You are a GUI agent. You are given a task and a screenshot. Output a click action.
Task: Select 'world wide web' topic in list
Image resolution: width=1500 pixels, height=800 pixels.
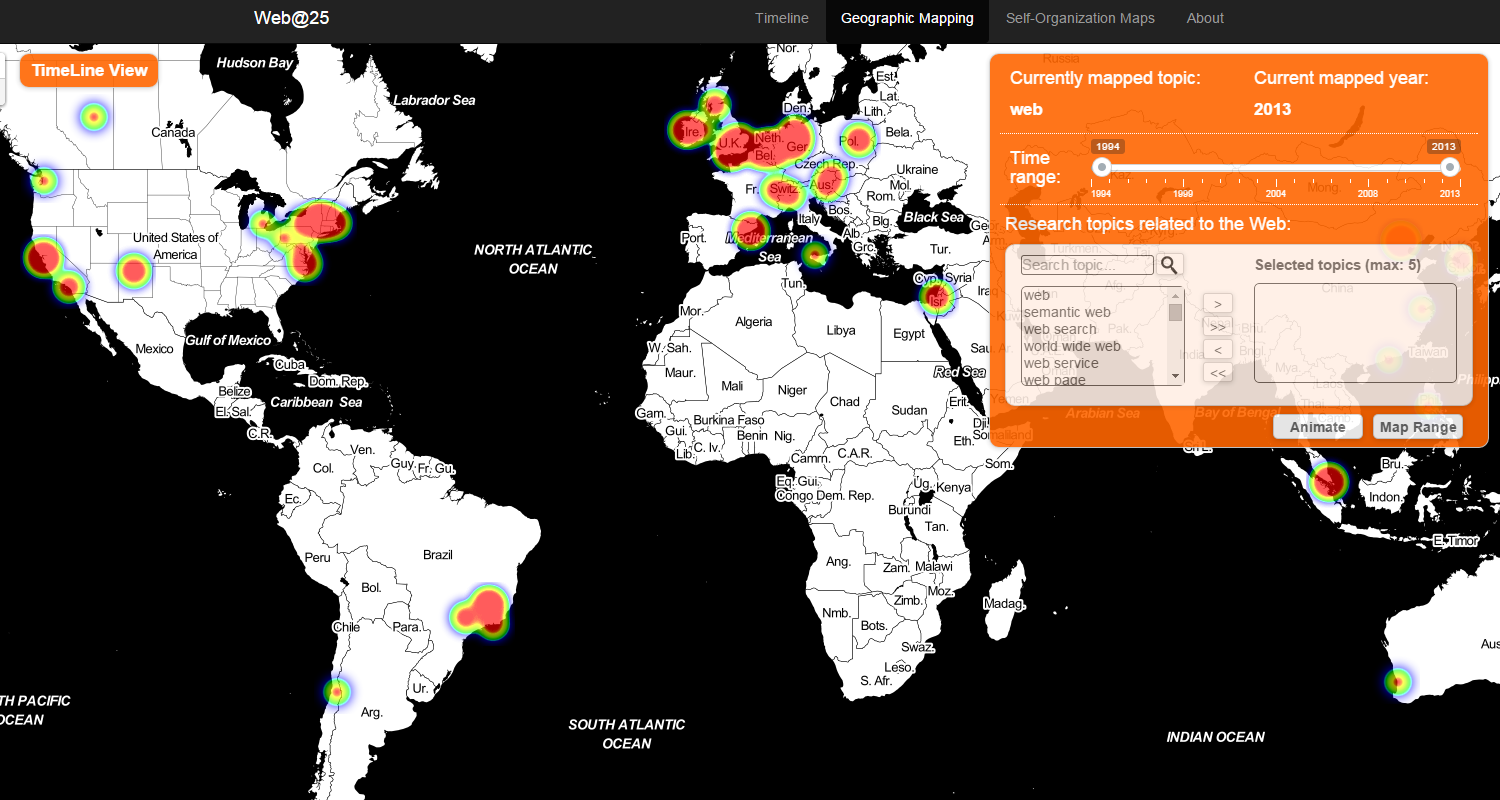(1072, 346)
